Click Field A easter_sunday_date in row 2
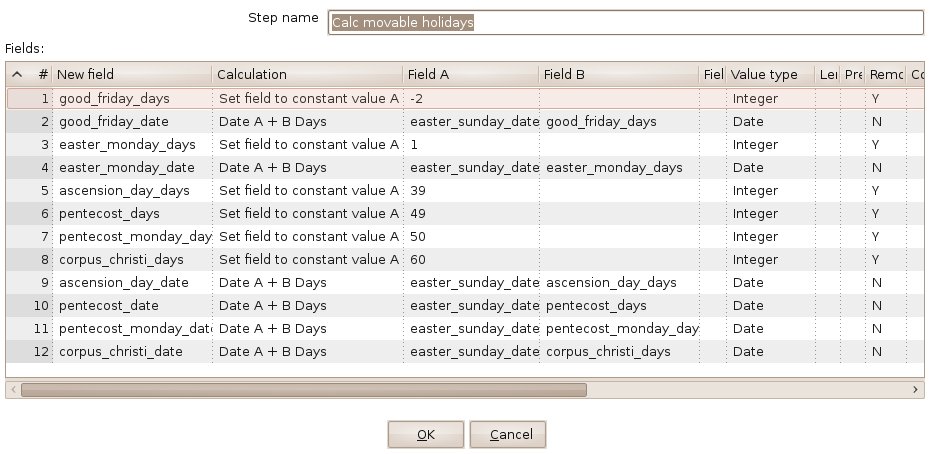 tap(472, 122)
